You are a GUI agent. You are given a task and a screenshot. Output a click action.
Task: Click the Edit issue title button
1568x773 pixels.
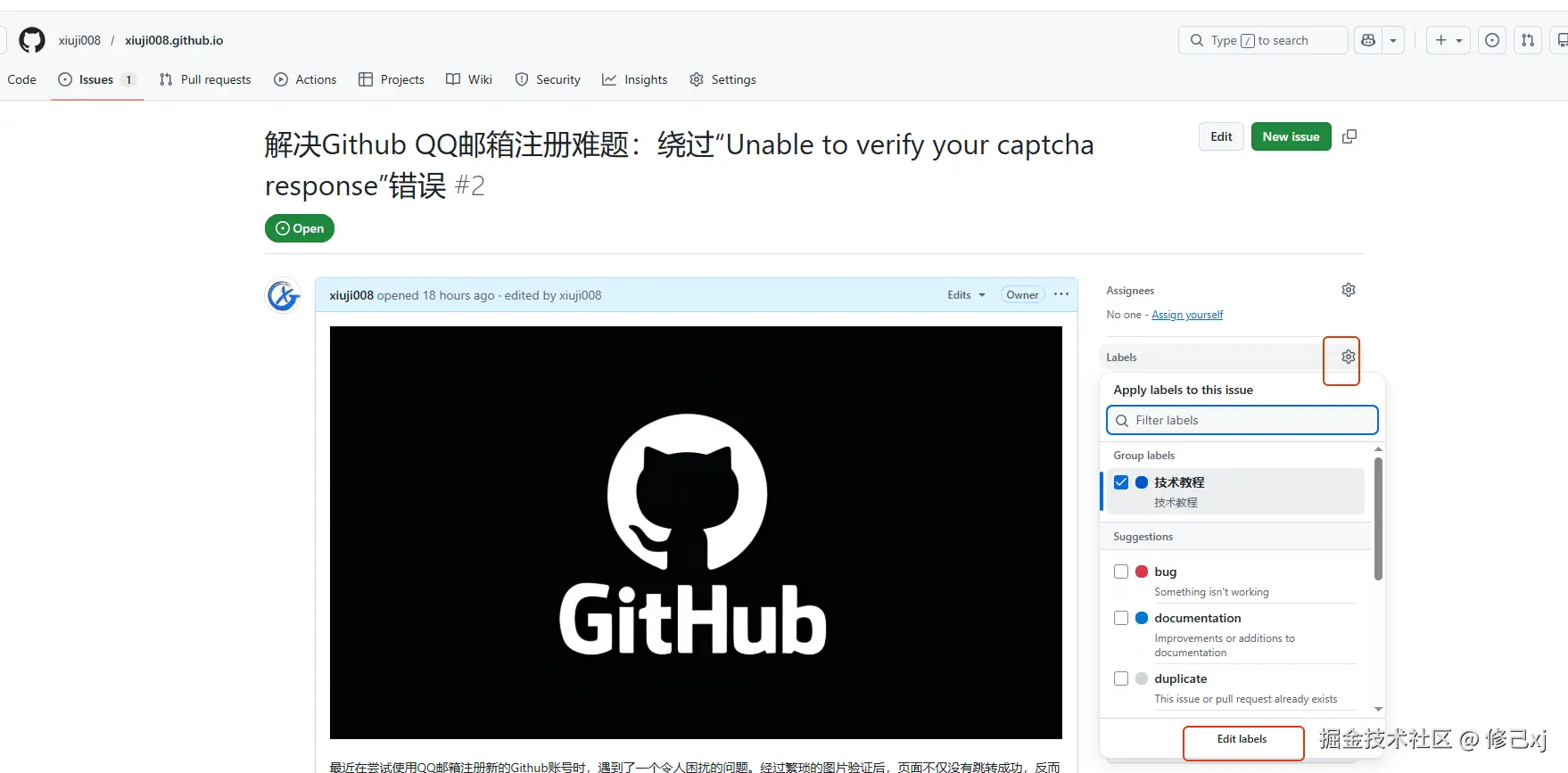pyautogui.click(x=1221, y=136)
